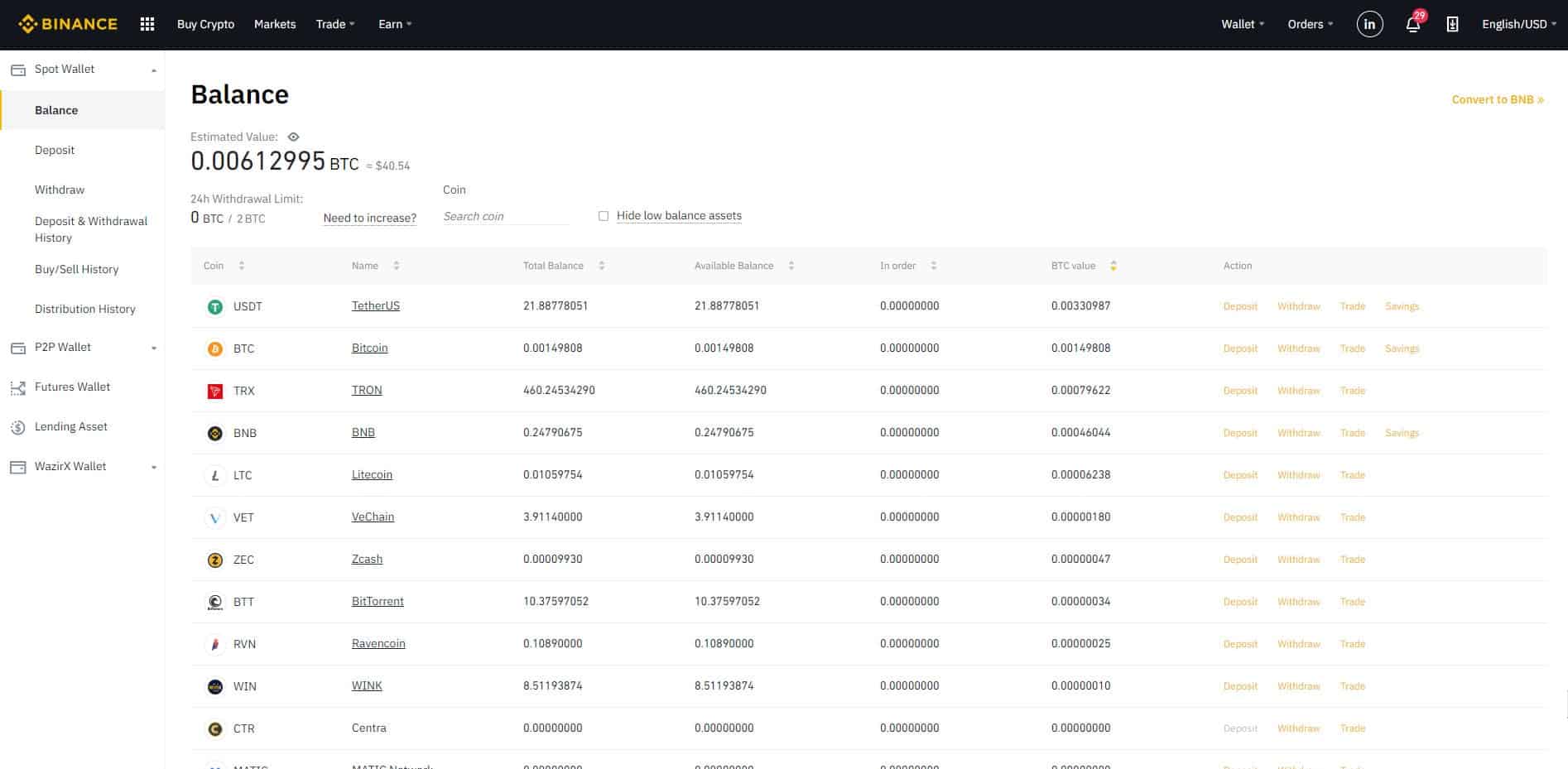Viewport: 1568px width, 769px height.
Task: Click the WazirX Wallet icon
Action: 17,467
